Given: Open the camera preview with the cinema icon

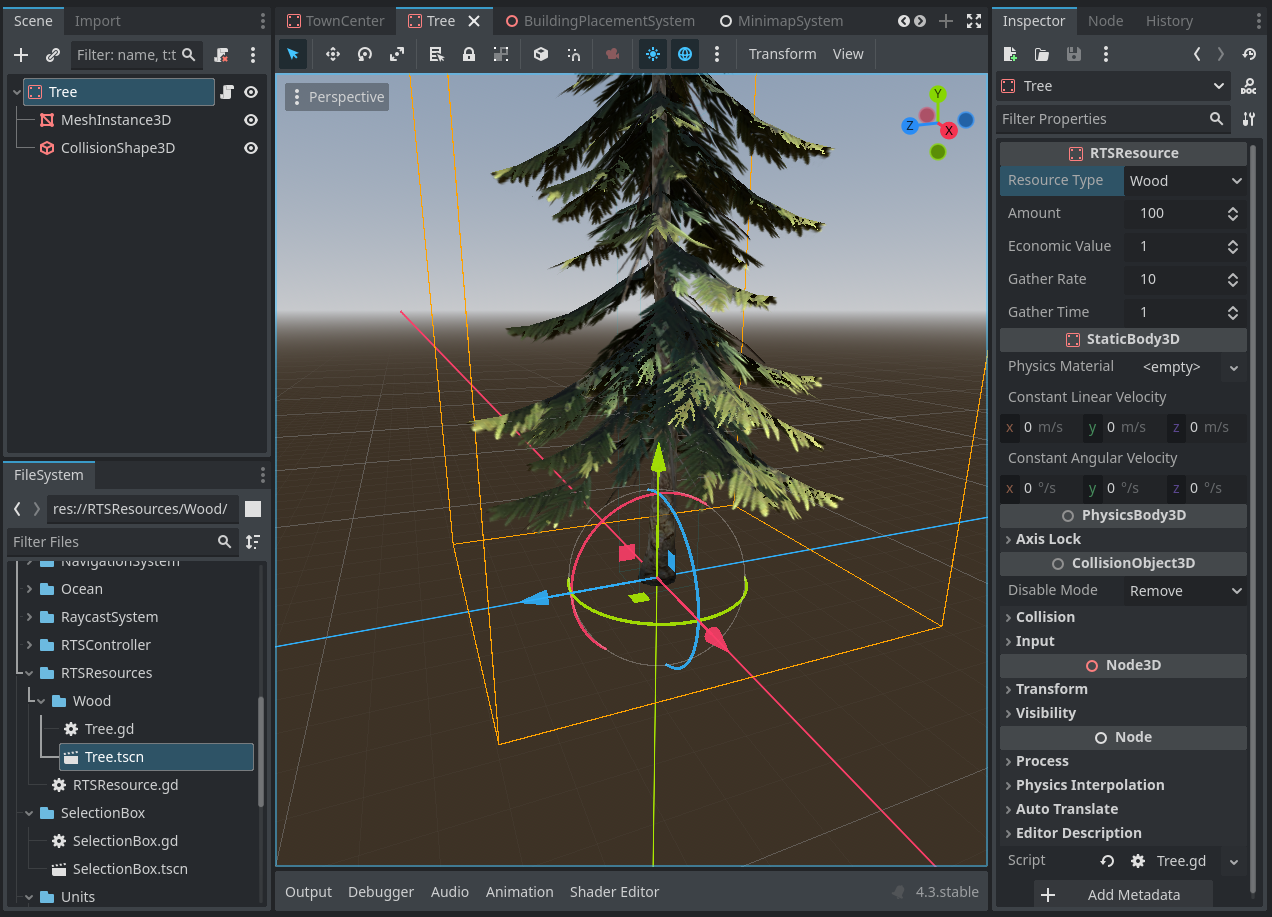Looking at the screenshot, I should (x=613, y=54).
